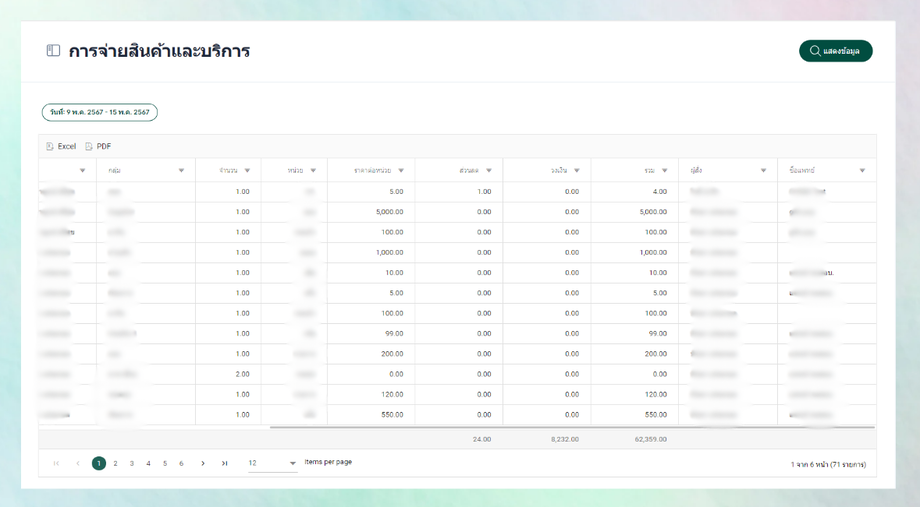Click the ชื่อแพทย์ column header text
The width and height of the screenshot is (920, 507).
click(802, 170)
